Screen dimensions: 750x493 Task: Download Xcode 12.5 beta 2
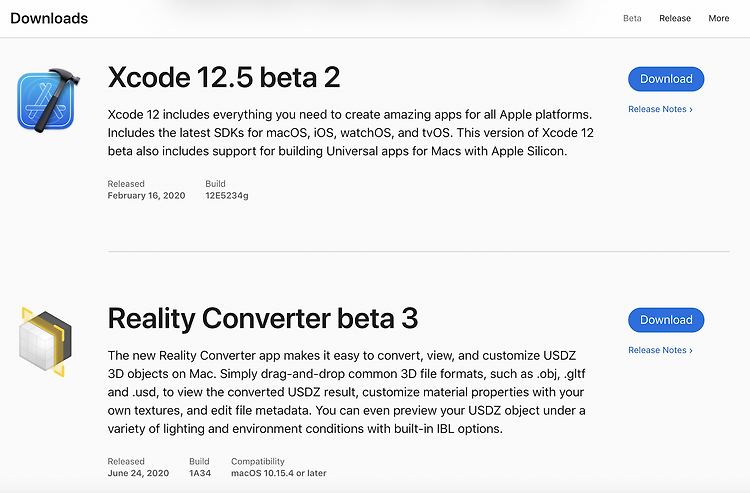coord(666,79)
